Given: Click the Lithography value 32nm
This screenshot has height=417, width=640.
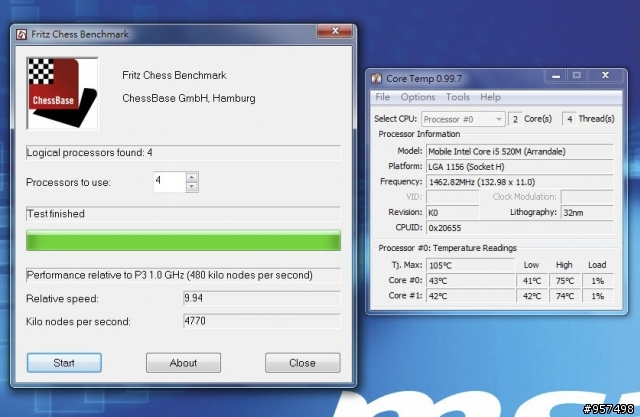Looking at the screenshot, I should (x=587, y=213).
